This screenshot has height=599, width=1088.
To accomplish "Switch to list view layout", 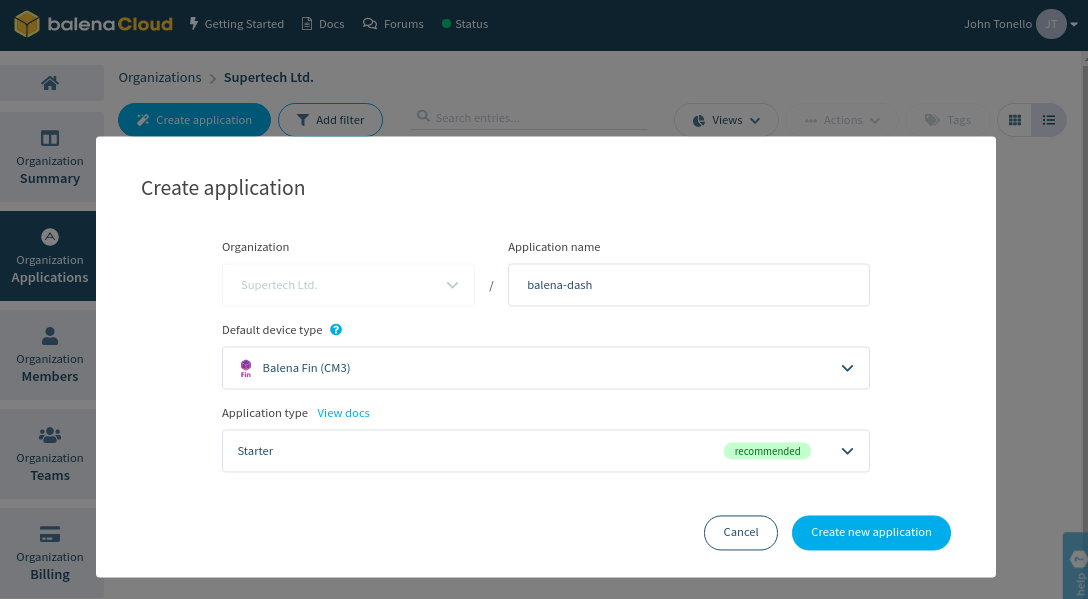I will [1048, 119].
